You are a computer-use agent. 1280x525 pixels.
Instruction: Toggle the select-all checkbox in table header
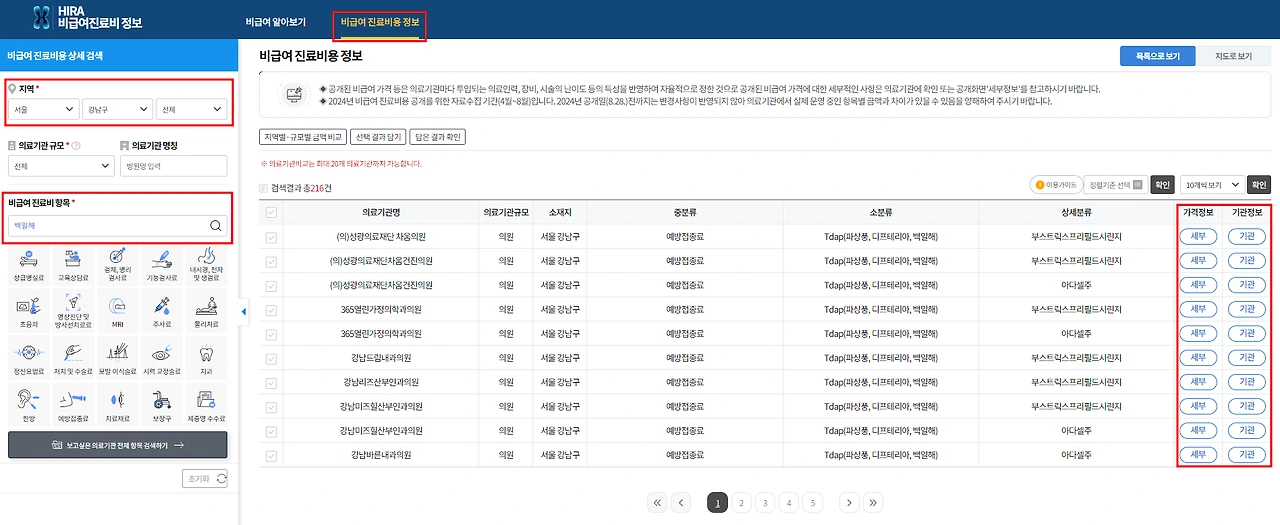(x=271, y=212)
